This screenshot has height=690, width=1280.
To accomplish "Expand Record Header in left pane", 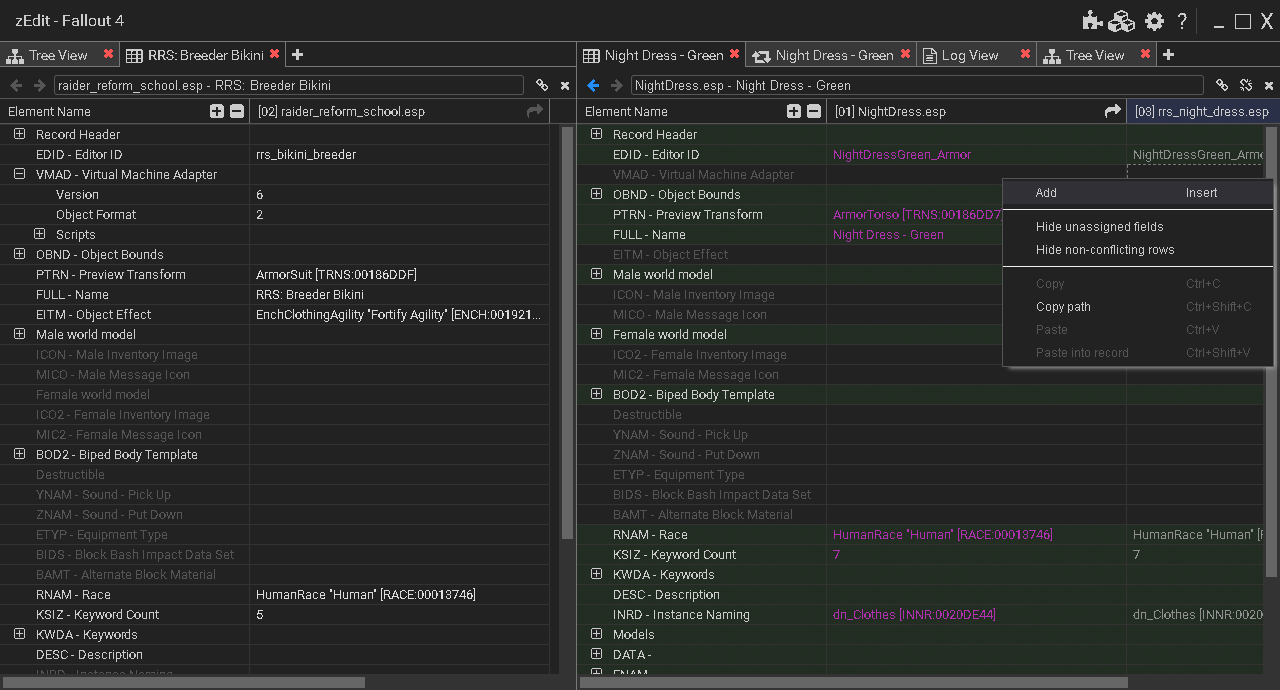I will tap(19, 134).
